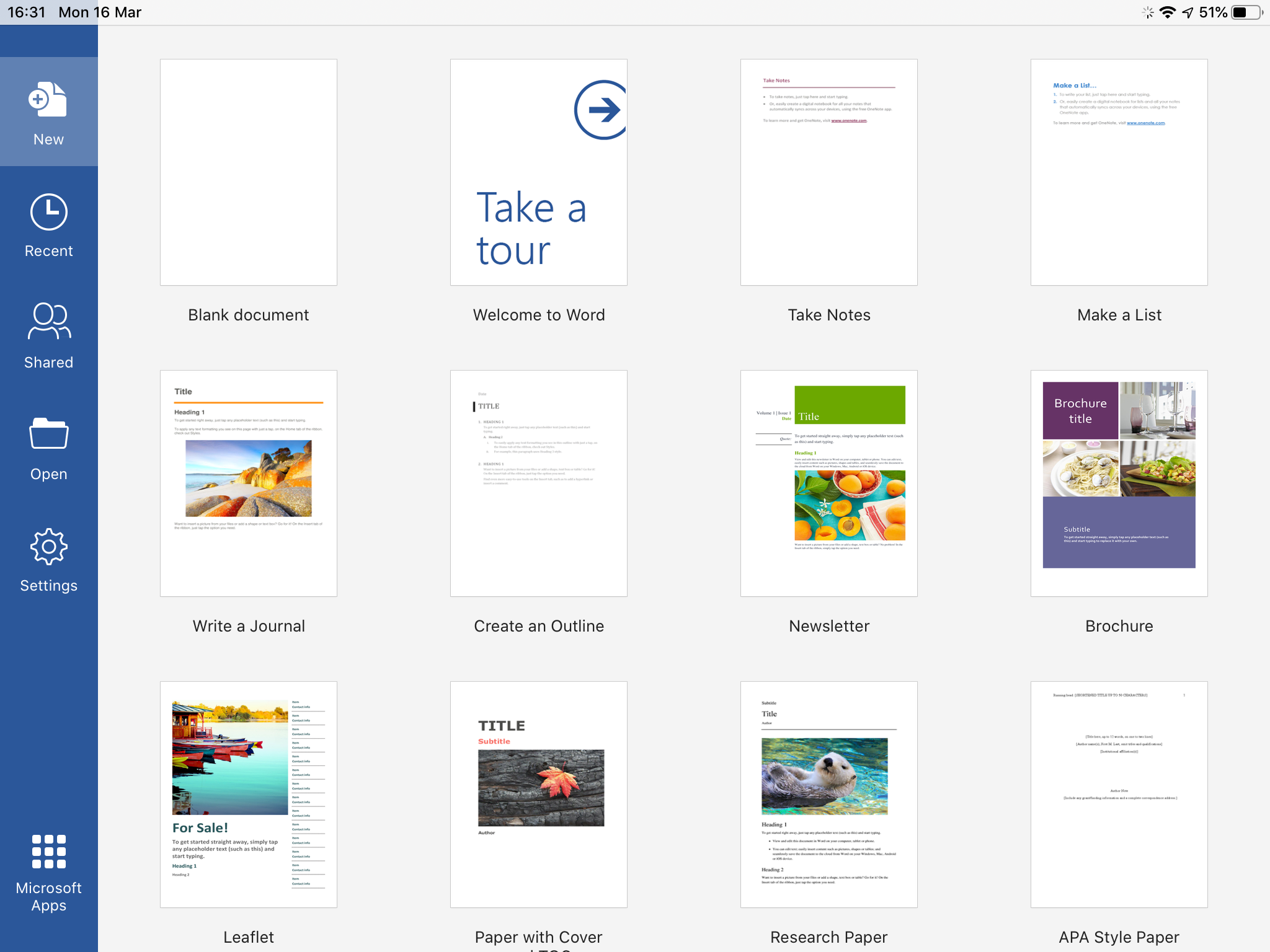
Task: Pick the Create an Outline template
Action: click(x=538, y=483)
